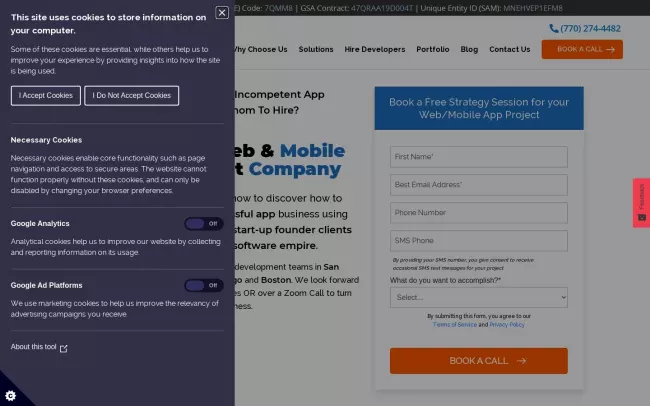Click the phone icon next to (770) 274-4482
The image size is (650, 406).
(x=554, y=29)
